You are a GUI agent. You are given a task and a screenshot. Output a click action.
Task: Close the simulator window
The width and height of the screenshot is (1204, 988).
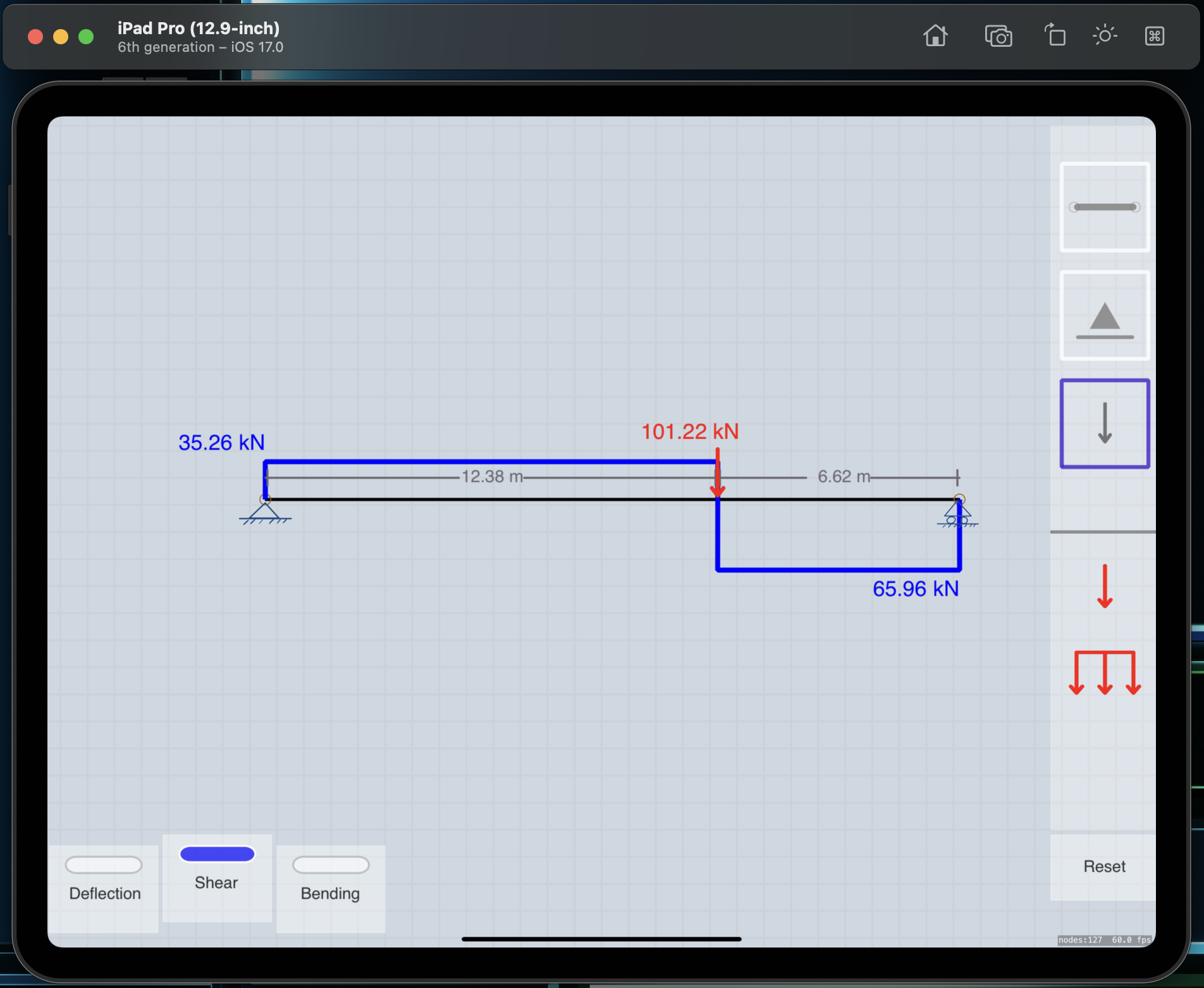(x=35, y=37)
